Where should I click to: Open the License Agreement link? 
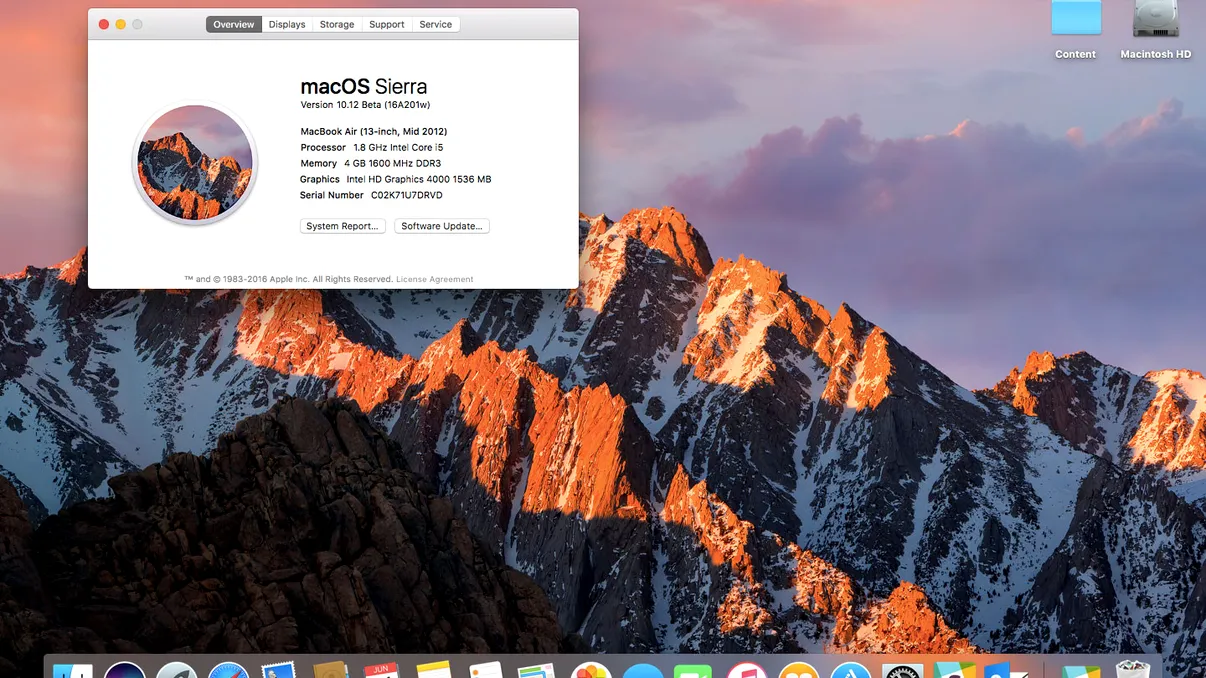click(x=434, y=279)
